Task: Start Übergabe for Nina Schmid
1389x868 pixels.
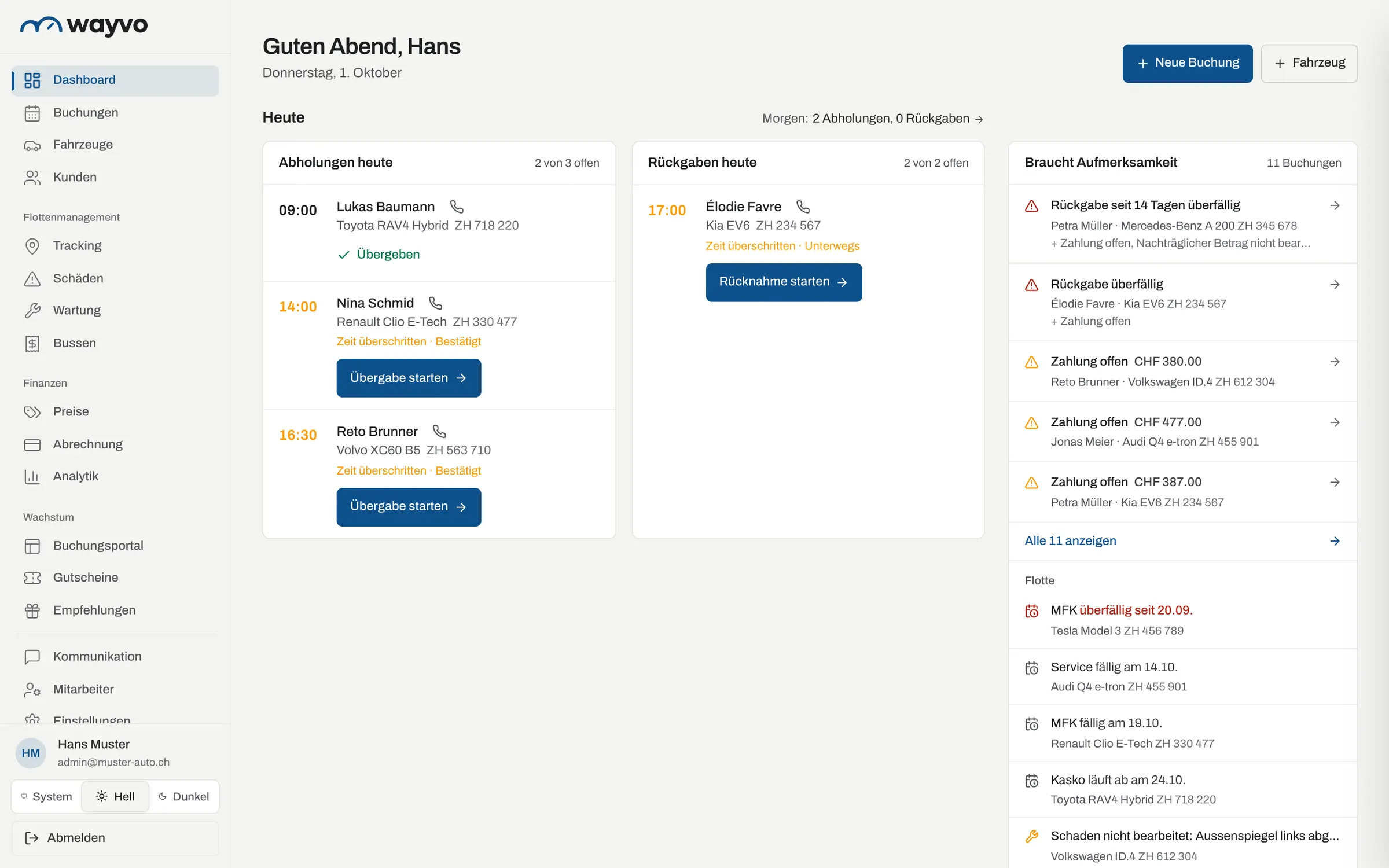Action: pos(409,378)
